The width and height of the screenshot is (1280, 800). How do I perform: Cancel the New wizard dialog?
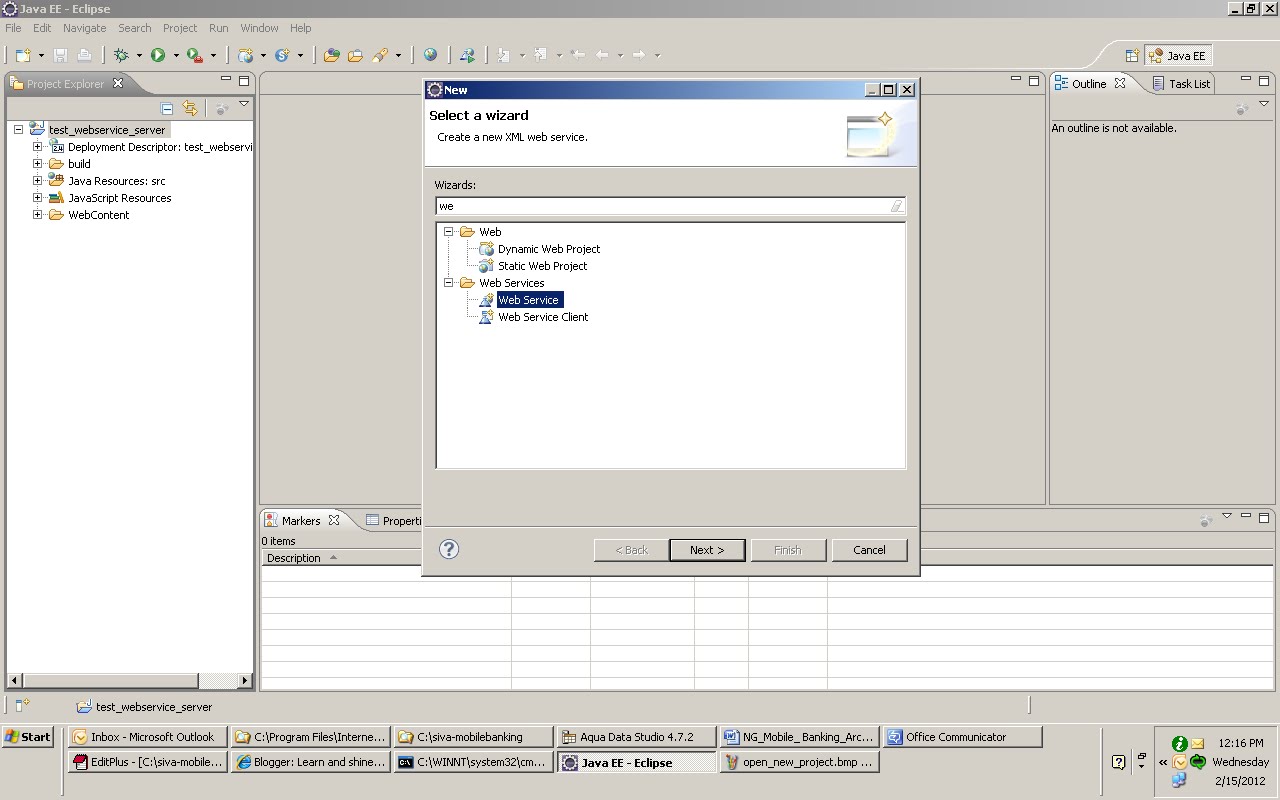click(868, 549)
